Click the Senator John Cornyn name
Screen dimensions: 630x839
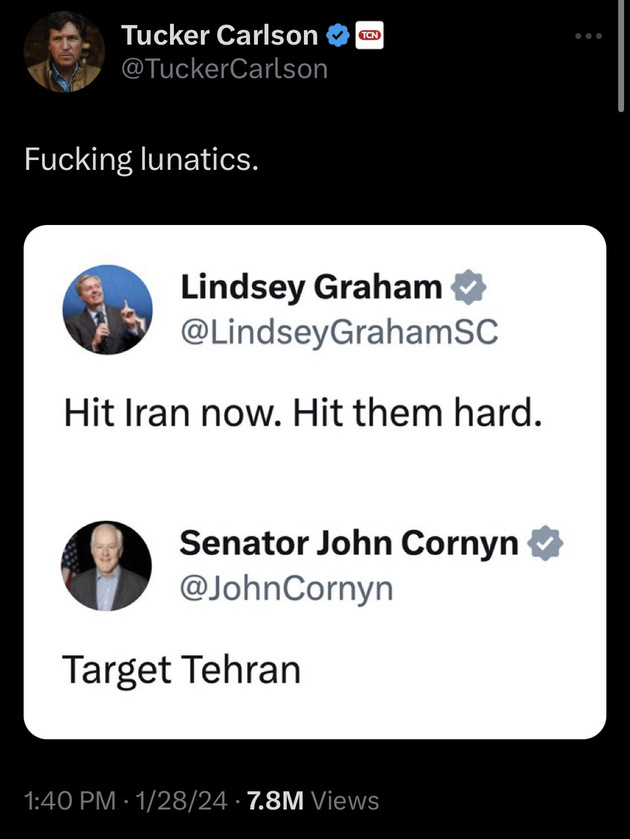(349, 543)
